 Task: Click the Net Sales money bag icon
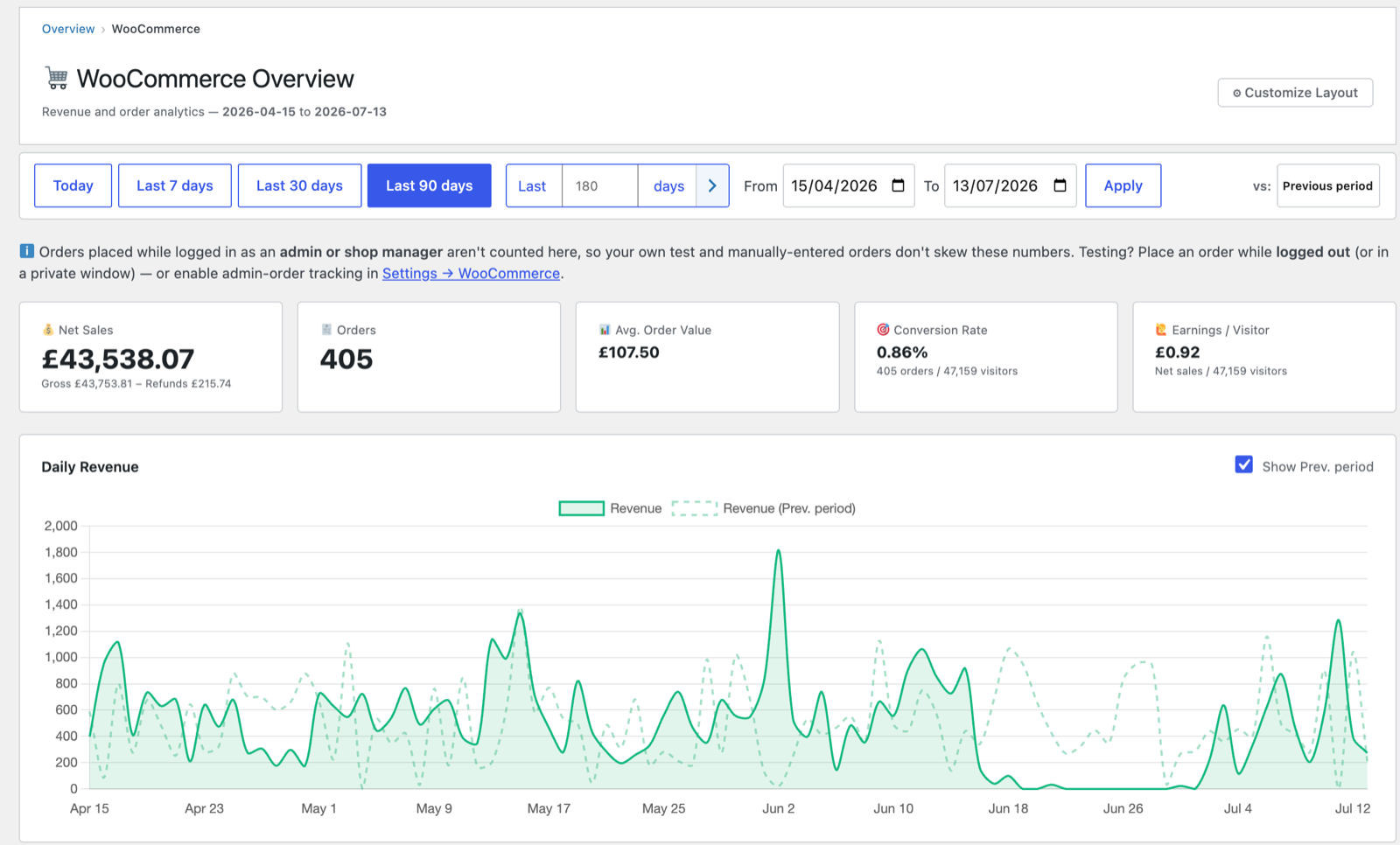pyautogui.click(x=48, y=330)
